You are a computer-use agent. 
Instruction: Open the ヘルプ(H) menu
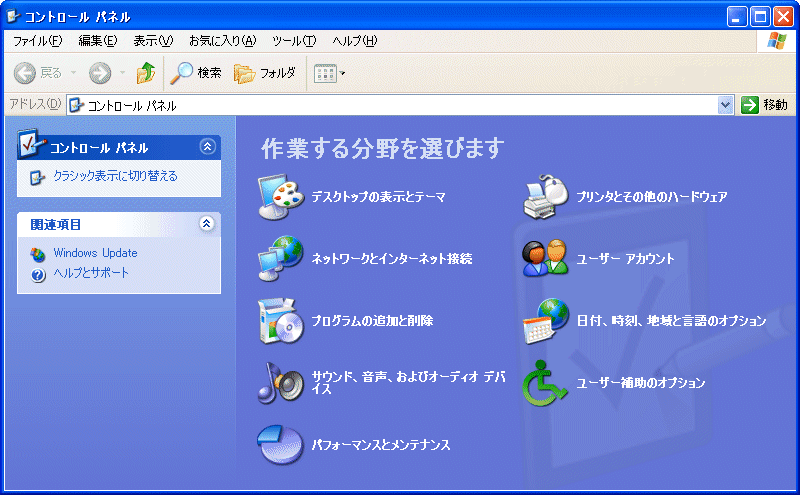[x=355, y=41]
